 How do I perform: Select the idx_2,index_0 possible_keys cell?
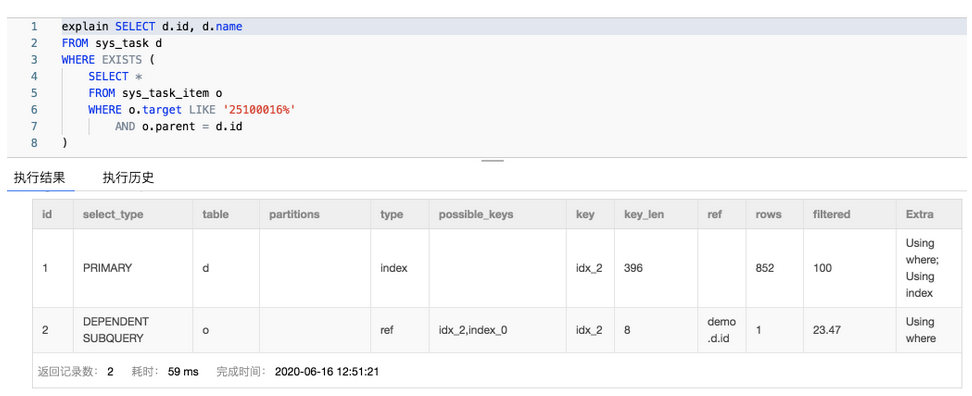pos(473,330)
